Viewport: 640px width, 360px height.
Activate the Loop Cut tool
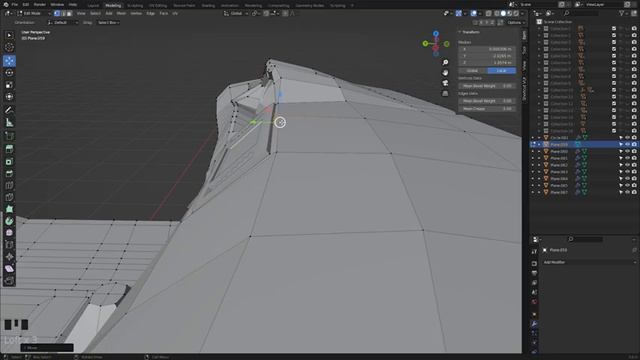coord(9,185)
